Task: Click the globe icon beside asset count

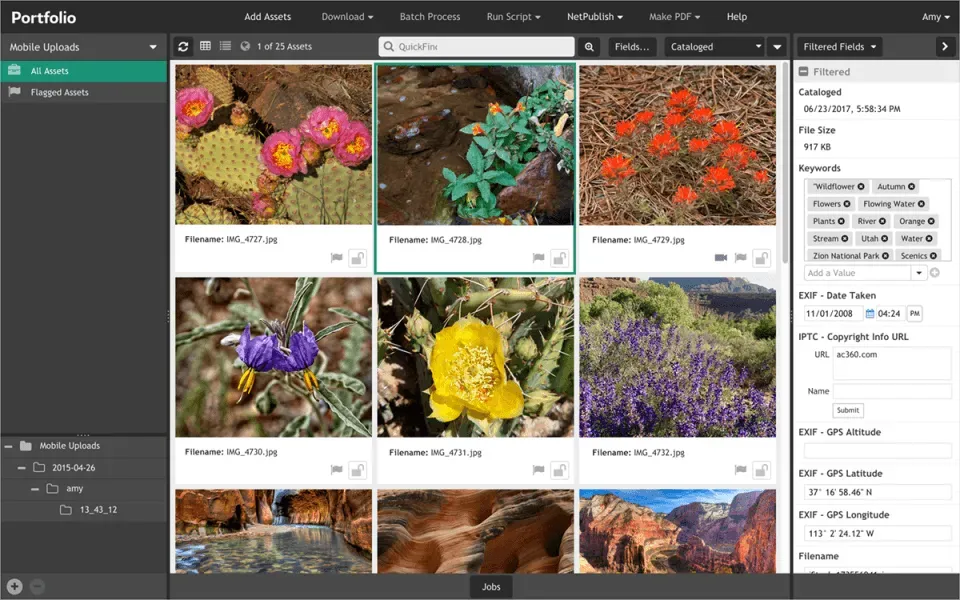Action: [245, 46]
